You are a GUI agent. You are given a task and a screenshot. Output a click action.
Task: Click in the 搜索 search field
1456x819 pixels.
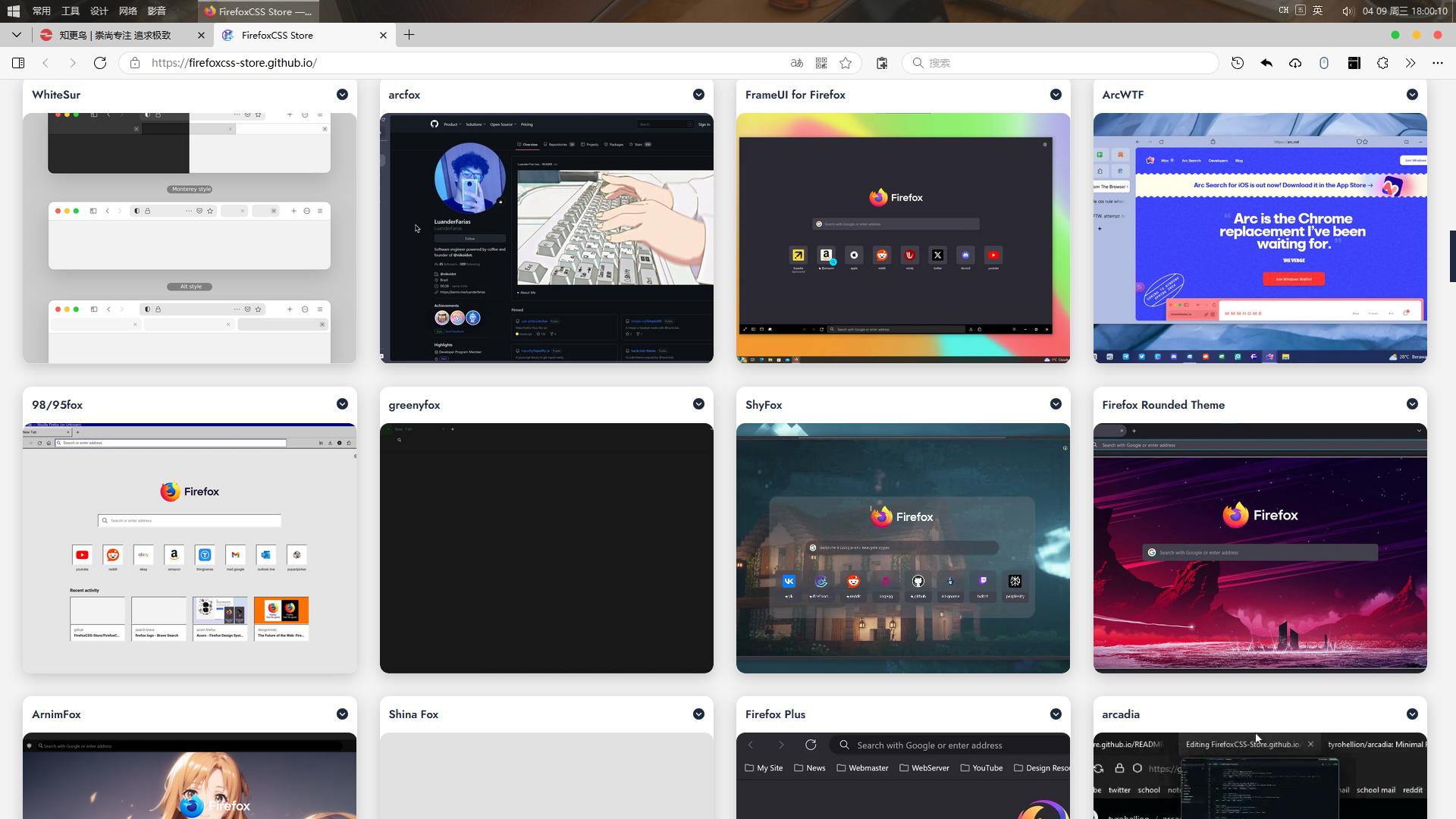(1062, 63)
